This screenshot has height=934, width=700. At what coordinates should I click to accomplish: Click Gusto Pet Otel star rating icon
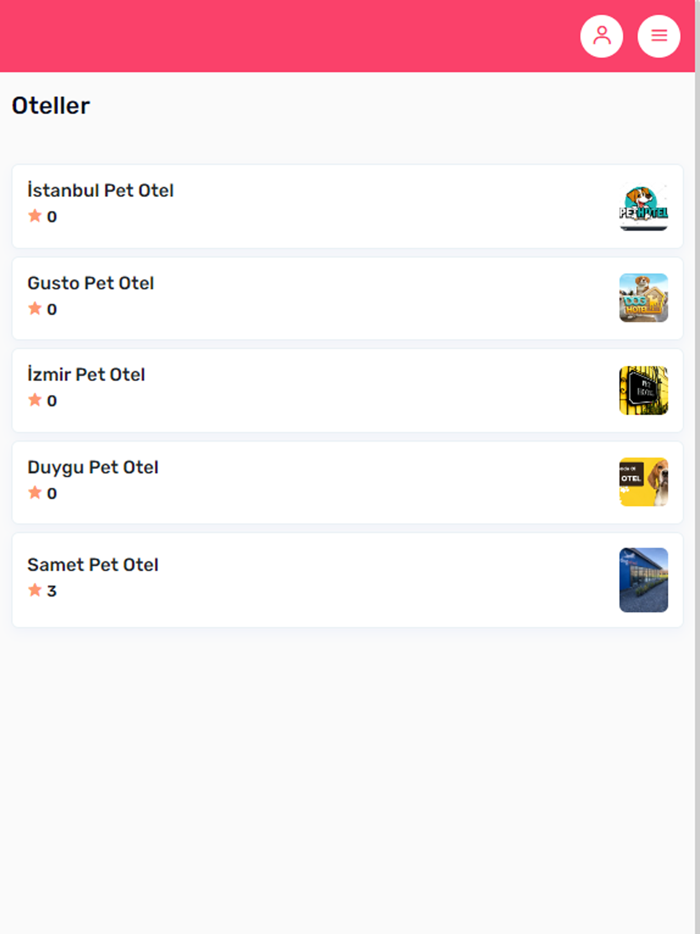[x=35, y=309]
